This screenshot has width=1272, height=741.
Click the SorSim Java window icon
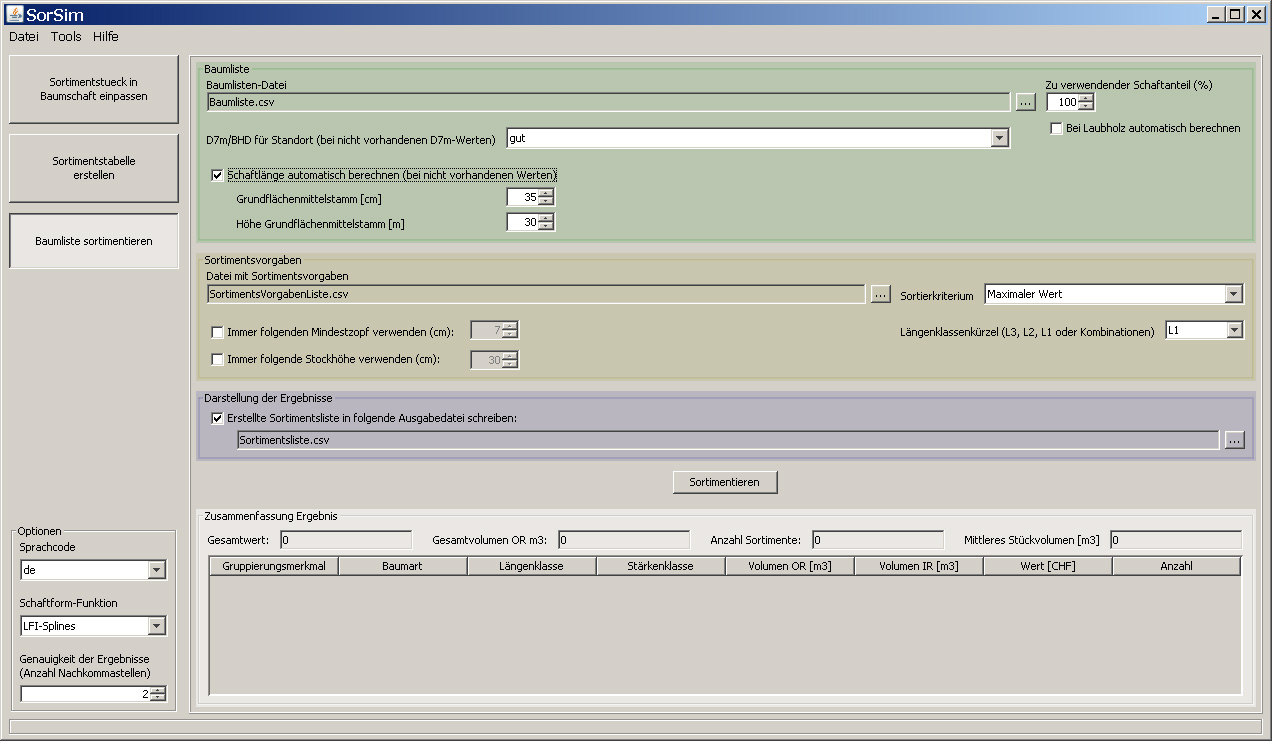(14, 13)
